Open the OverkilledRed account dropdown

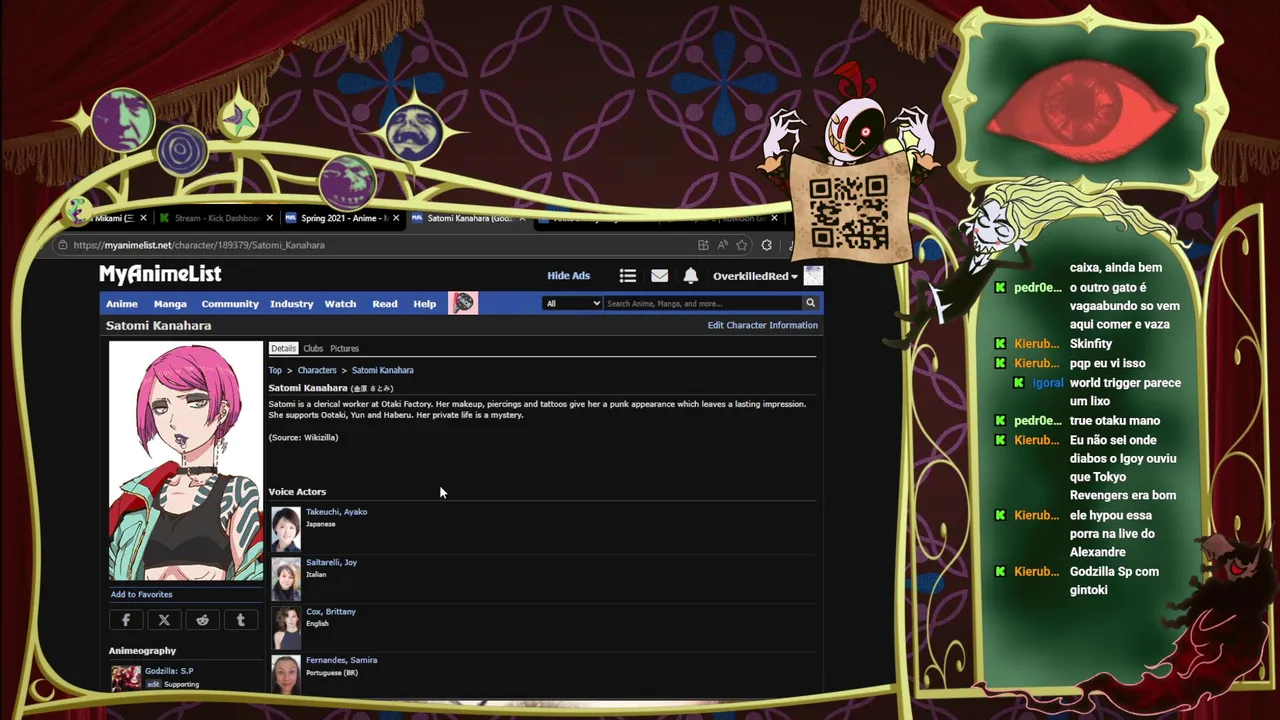tap(755, 276)
